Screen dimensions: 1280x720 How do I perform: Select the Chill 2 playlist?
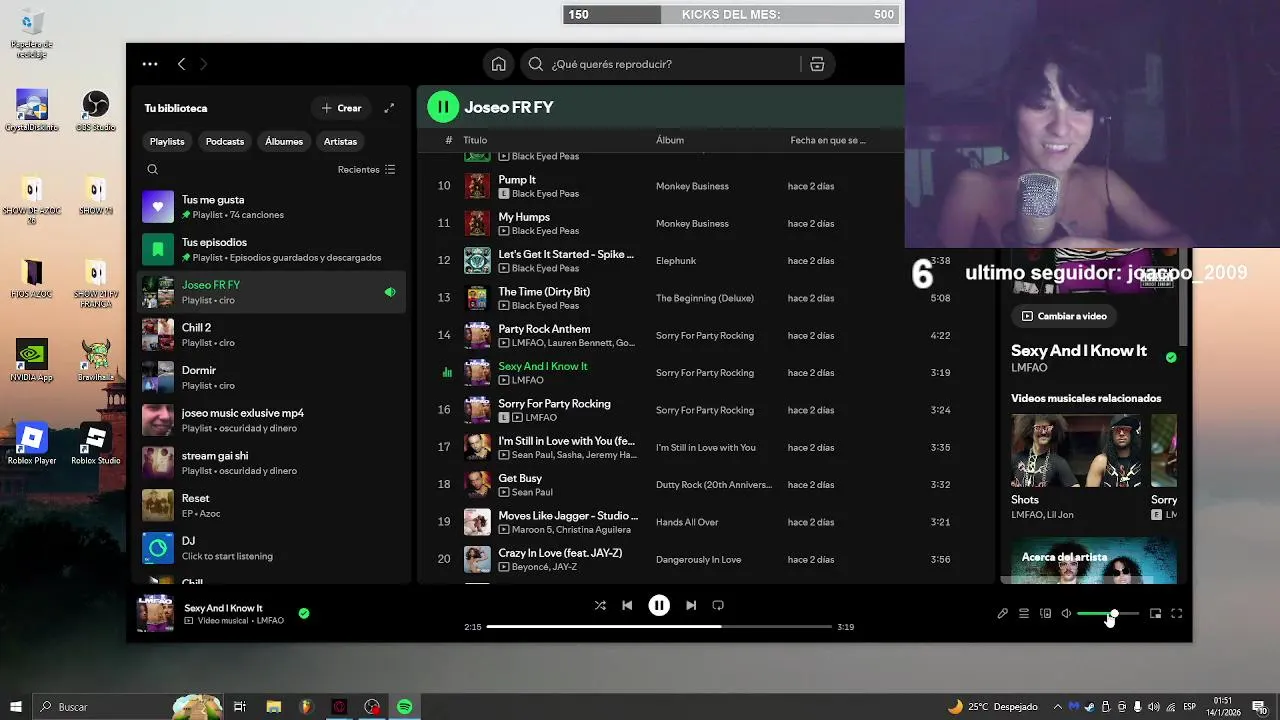(x=271, y=335)
